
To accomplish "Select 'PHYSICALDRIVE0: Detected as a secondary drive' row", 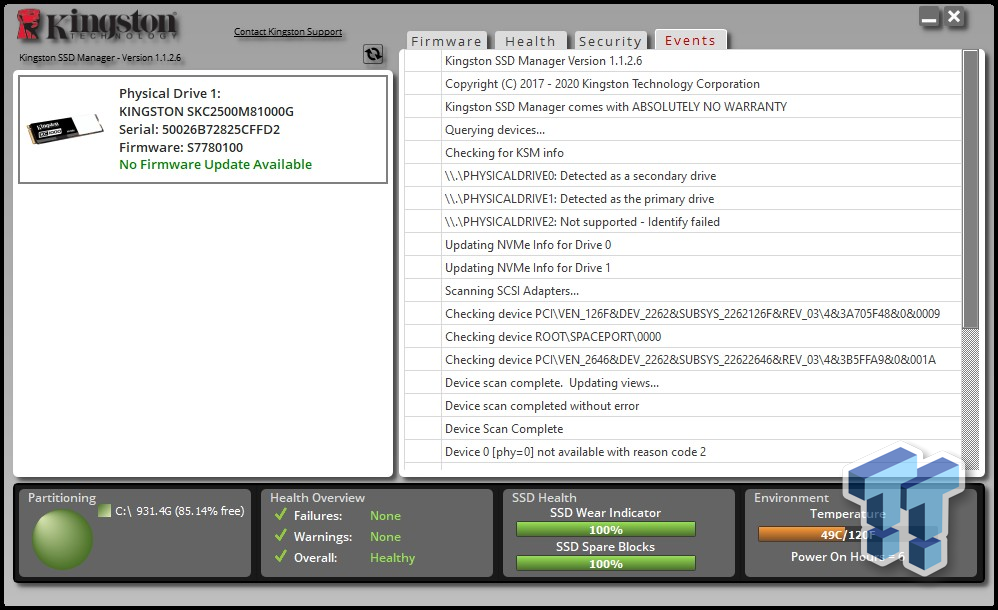I will [683, 175].
